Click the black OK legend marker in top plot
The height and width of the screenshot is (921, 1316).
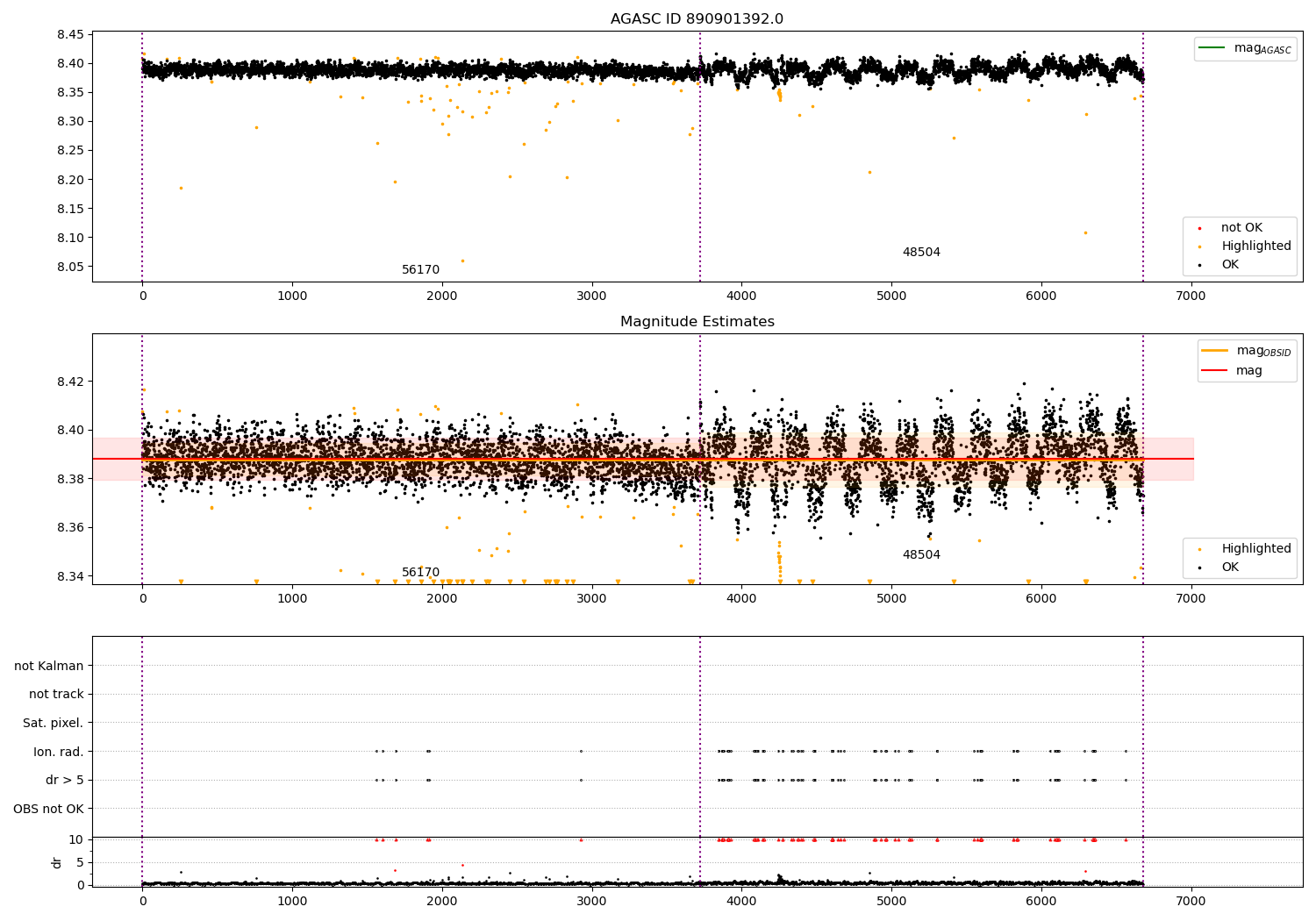click(x=1199, y=265)
